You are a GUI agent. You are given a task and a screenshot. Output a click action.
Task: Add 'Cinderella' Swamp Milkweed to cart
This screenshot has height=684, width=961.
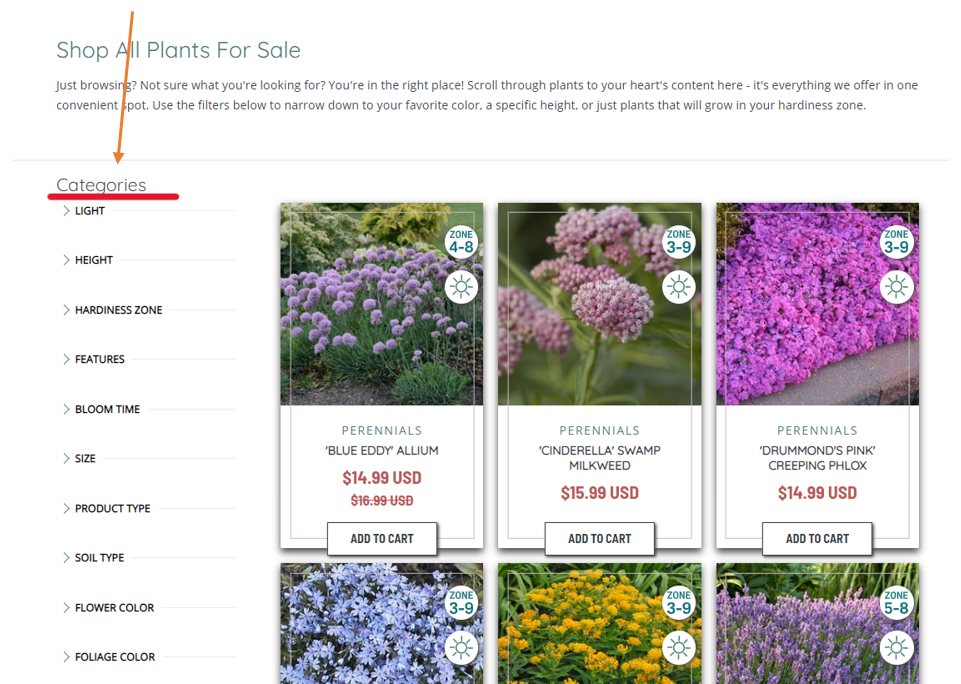click(x=599, y=539)
